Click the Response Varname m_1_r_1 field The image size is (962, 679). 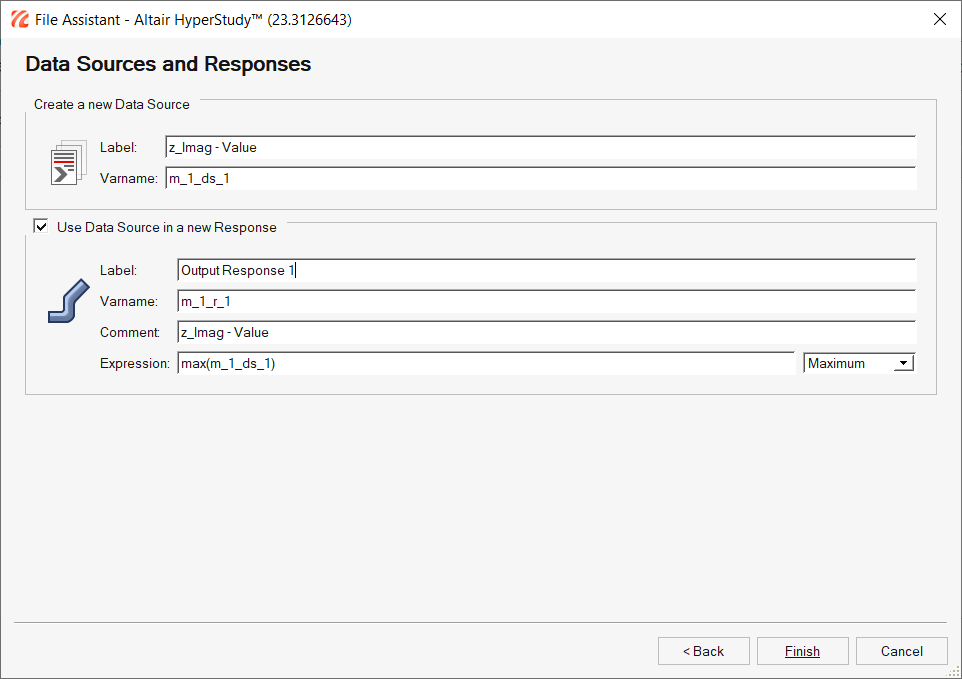click(547, 301)
